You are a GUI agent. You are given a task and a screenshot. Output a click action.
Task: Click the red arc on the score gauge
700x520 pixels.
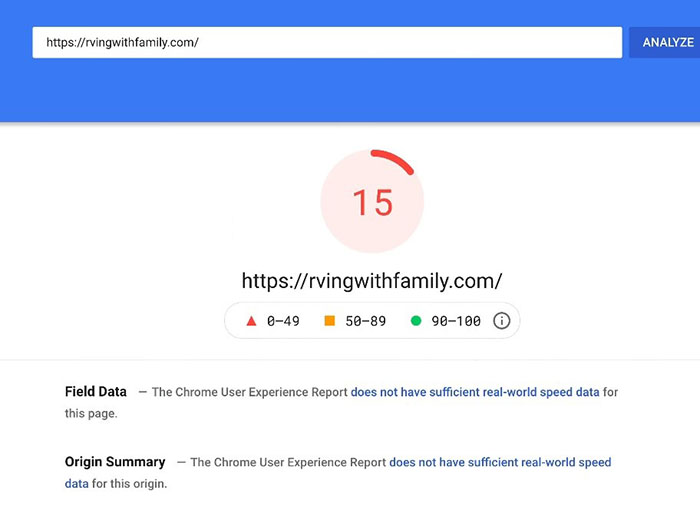click(x=396, y=159)
